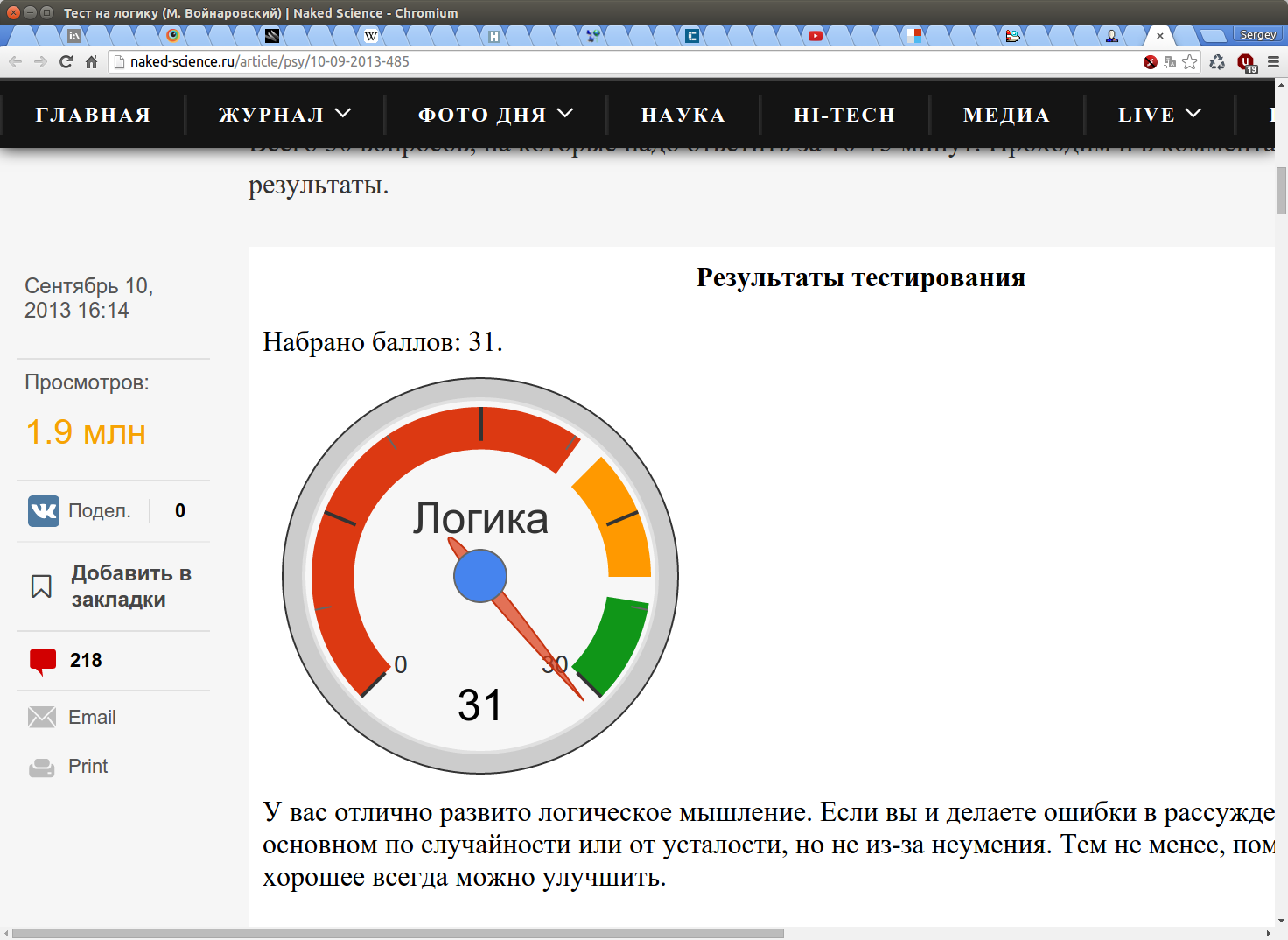Close the active Naked Science tab
Image resolution: width=1288 pixels, height=940 pixels.
pyautogui.click(x=1160, y=36)
